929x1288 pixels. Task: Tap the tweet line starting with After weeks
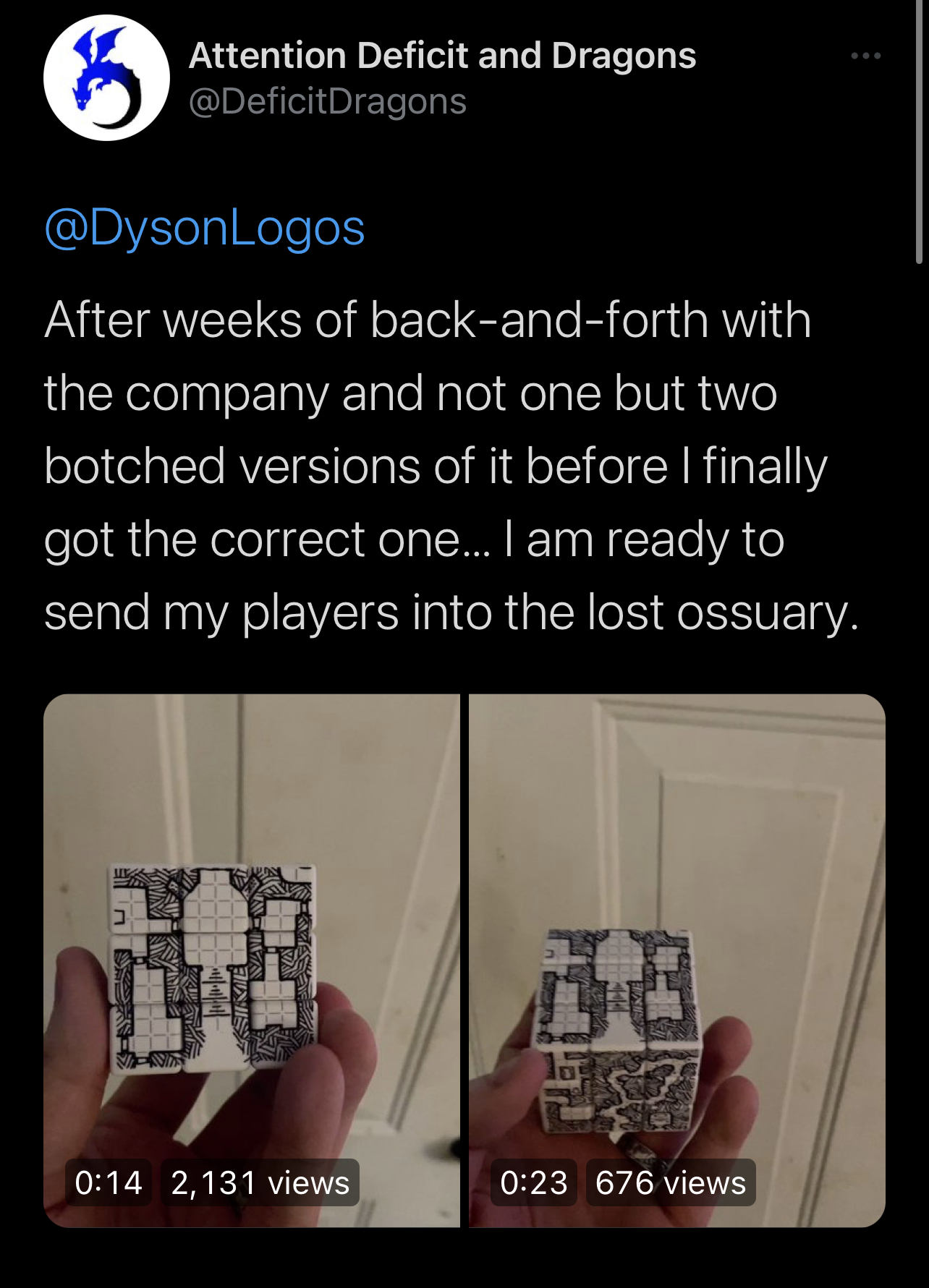tap(428, 320)
